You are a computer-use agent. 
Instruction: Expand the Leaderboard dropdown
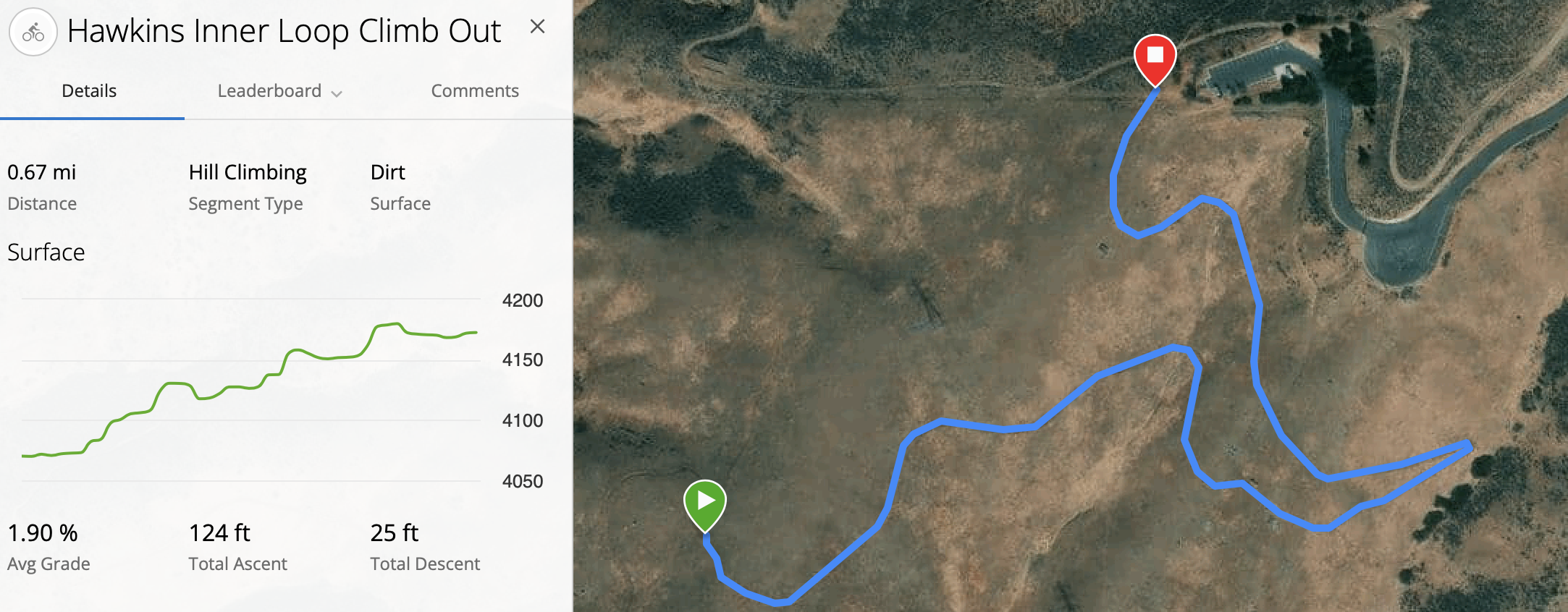pos(279,91)
